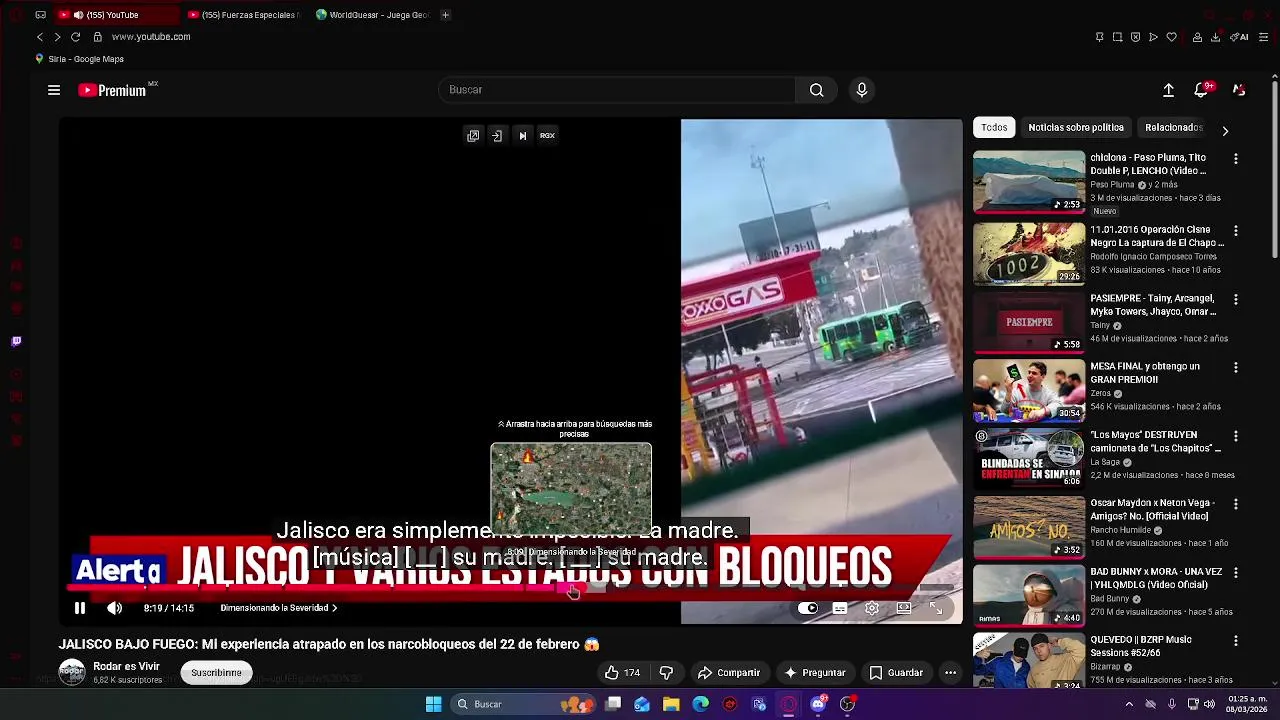Pause the video playback
This screenshot has height=720, width=1280.
point(80,608)
